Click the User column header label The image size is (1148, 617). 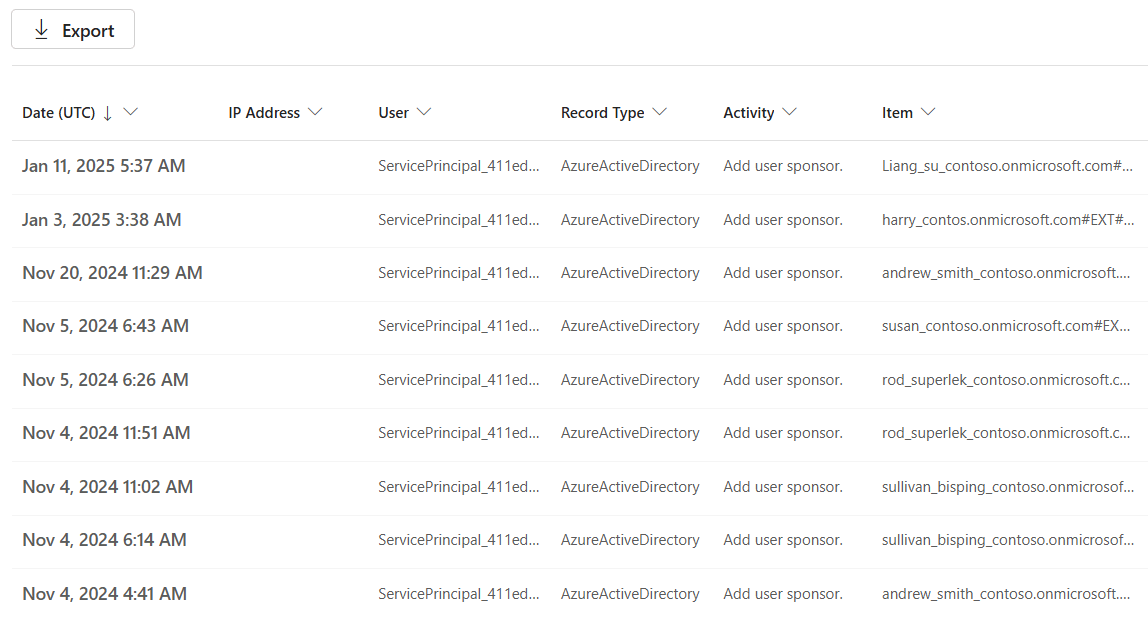tap(391, 112)
